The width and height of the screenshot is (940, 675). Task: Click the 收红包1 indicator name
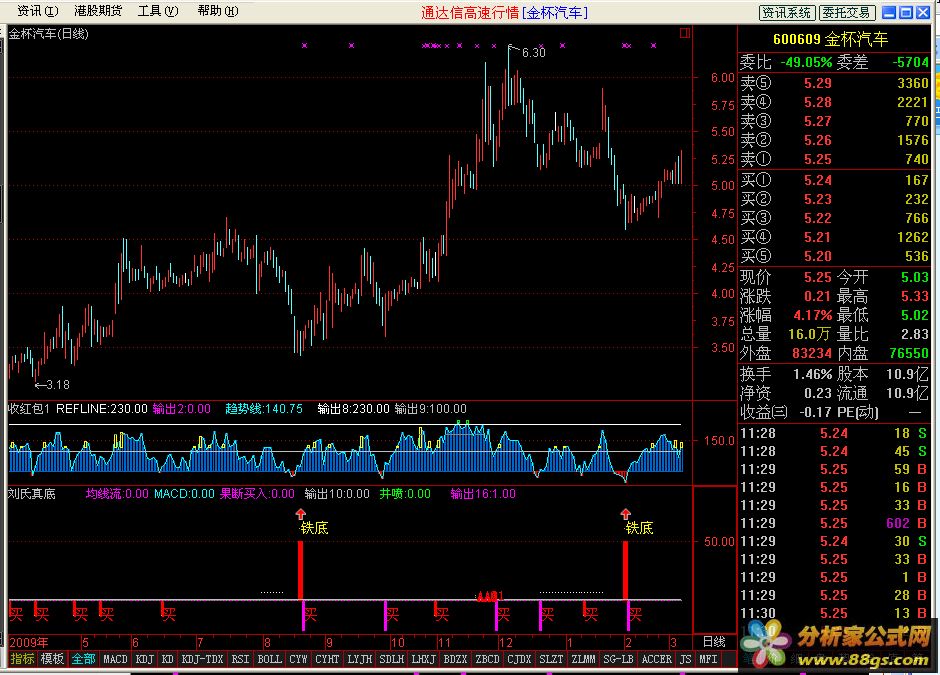point(29,409)
